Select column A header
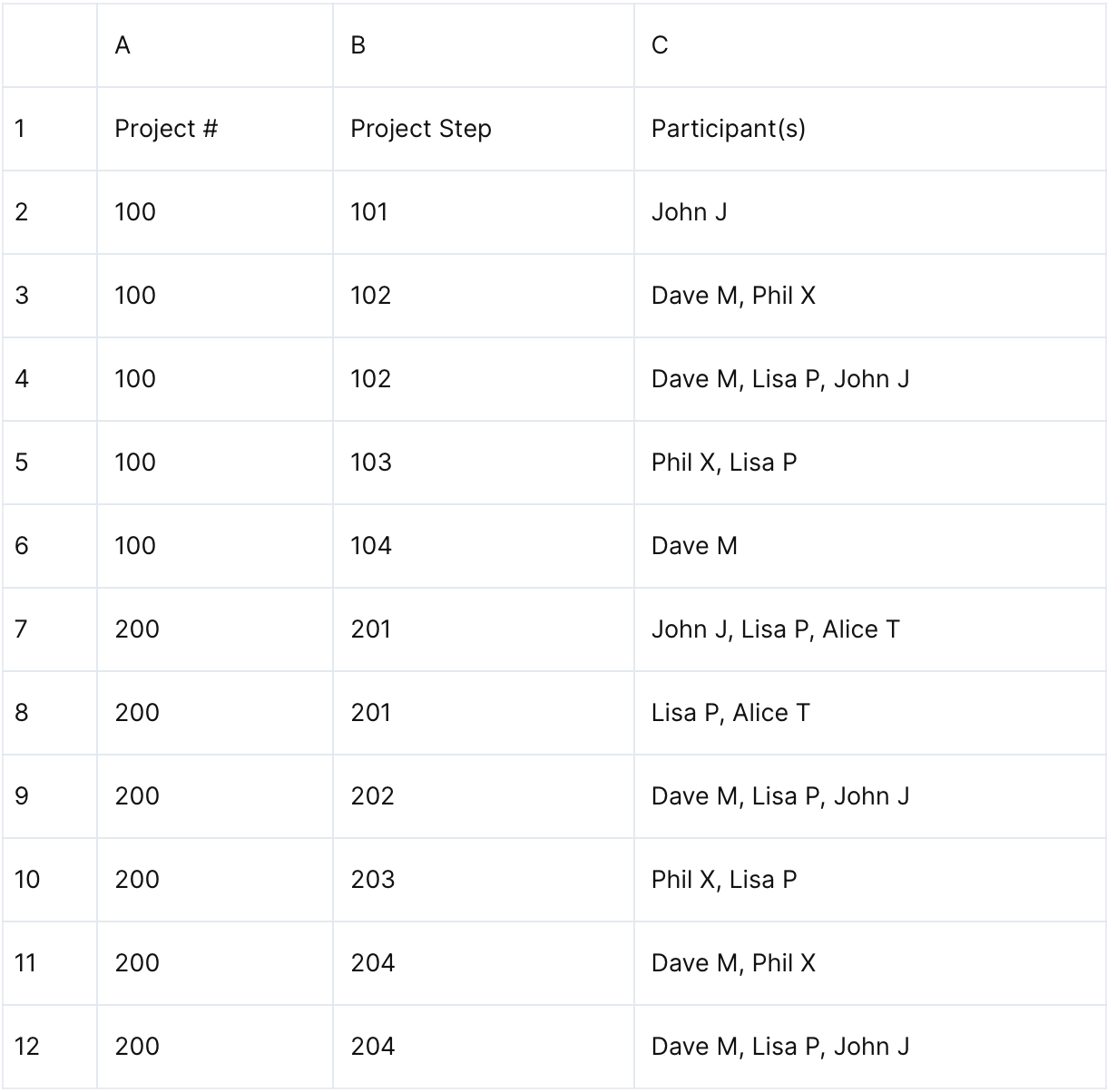 (214, 45)
